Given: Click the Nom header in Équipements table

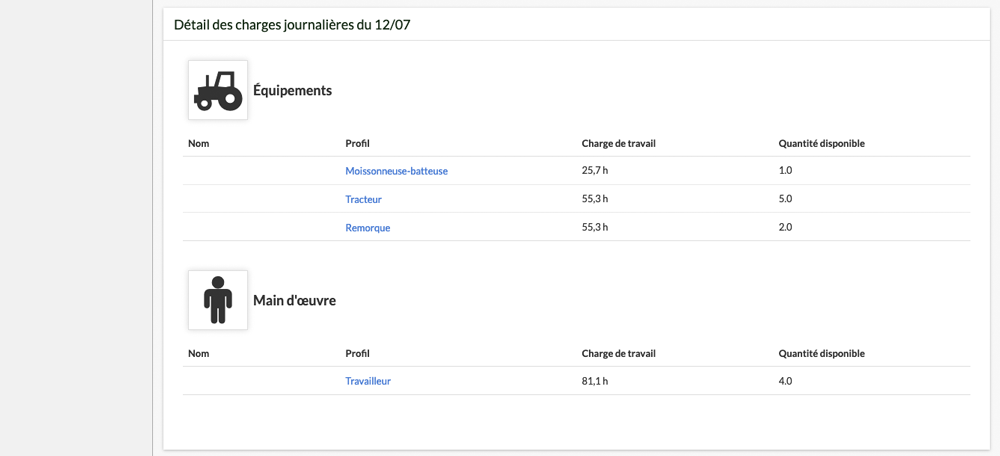Looking at the screenshot, I should [198, 143].
